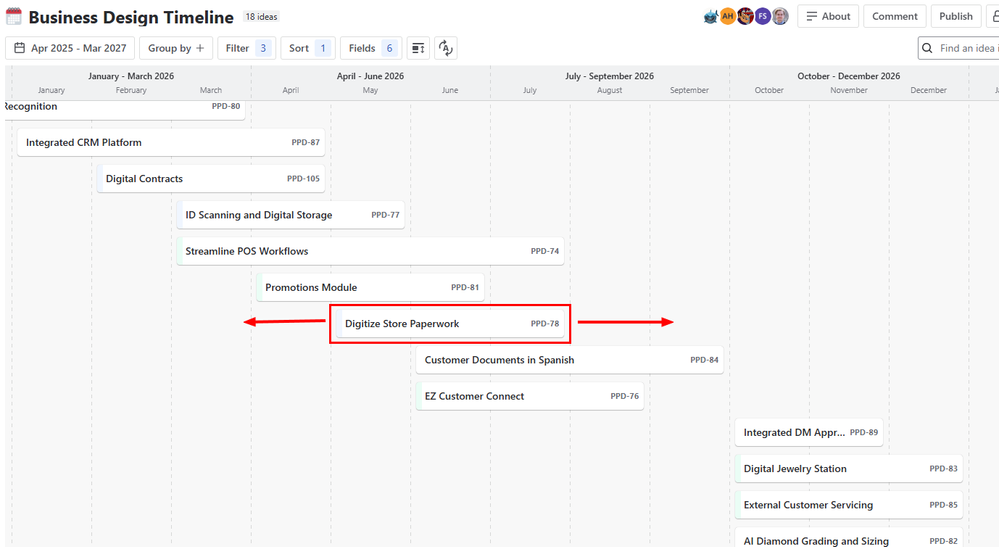Screen dimensions: 999x547
Task: Click the April - June 2026 quarter header
Action: (370, 76)
